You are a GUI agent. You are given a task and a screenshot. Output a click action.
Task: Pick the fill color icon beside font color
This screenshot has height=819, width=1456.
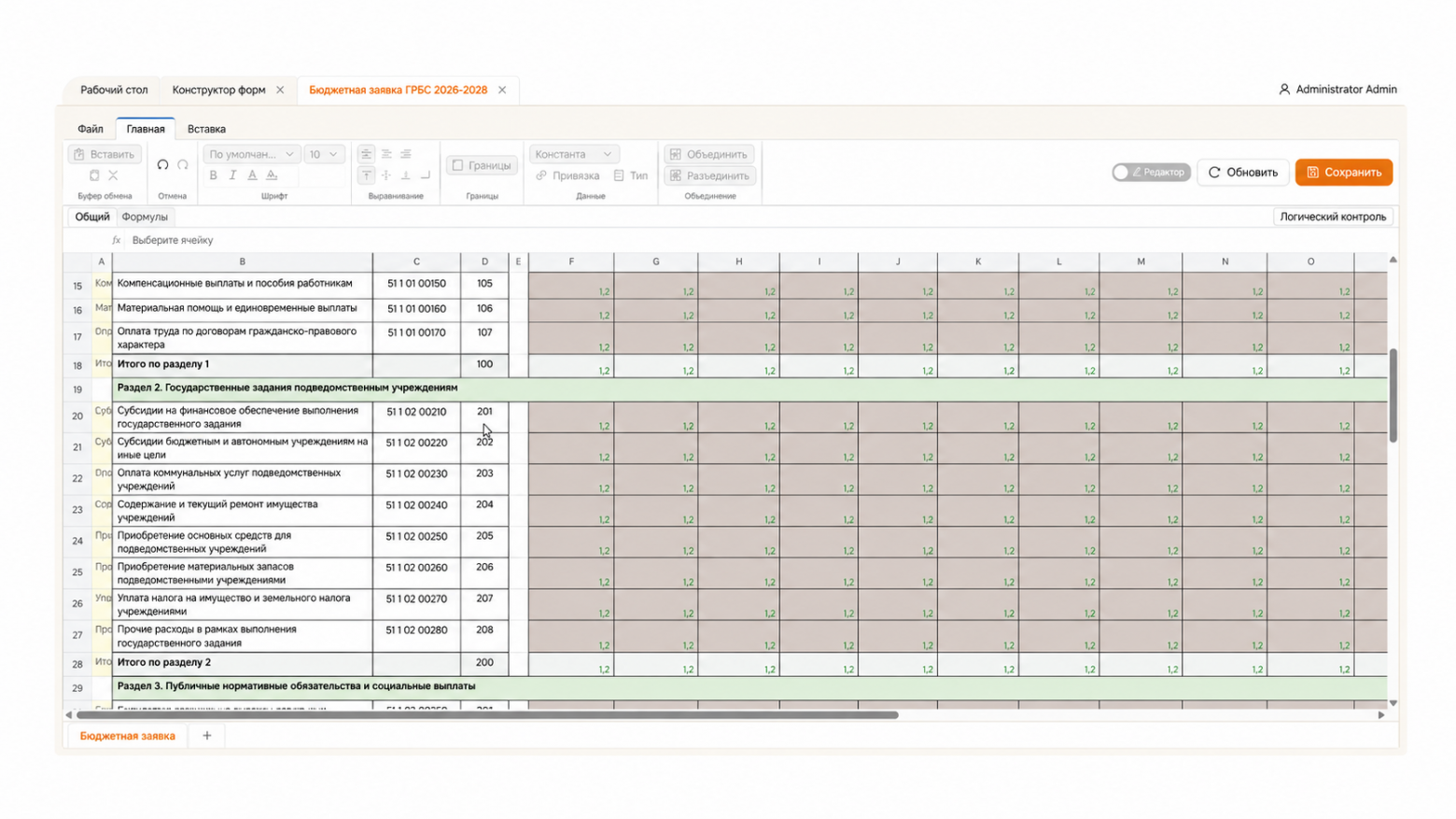click(x=272, y=176)
